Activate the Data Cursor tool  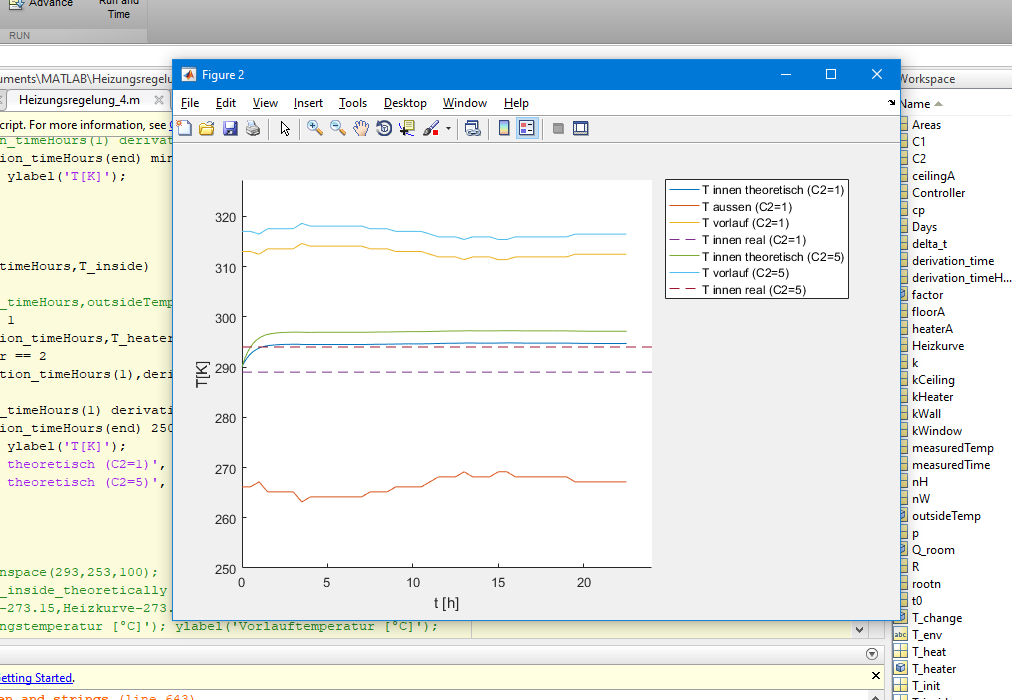pyautogui.click(x=407, y=128)
